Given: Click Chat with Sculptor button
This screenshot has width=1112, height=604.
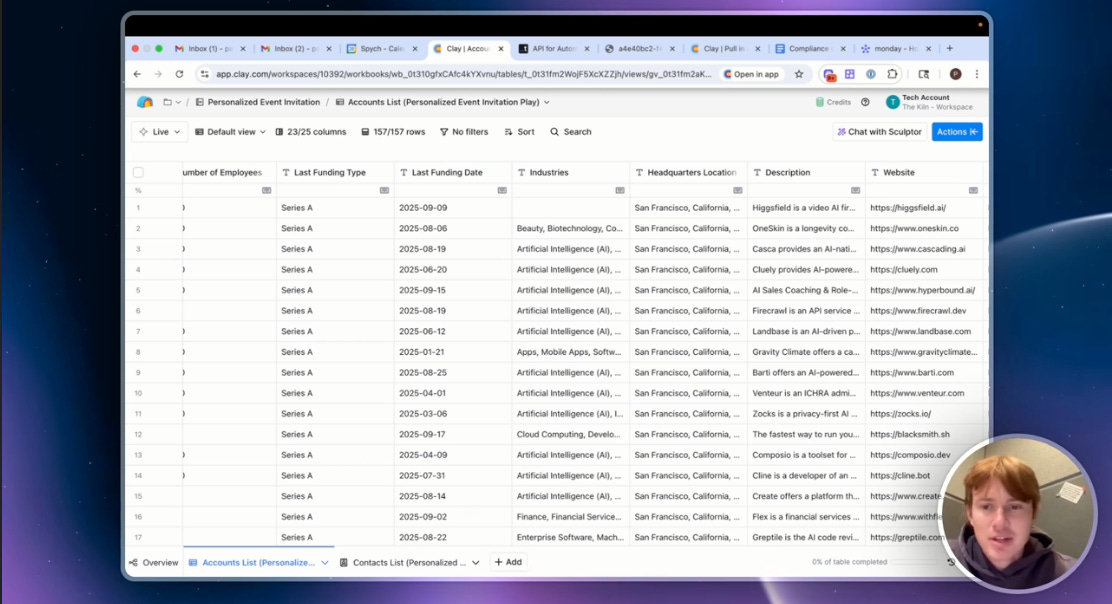Looking at the screenshot, I should tap(879, 132).
